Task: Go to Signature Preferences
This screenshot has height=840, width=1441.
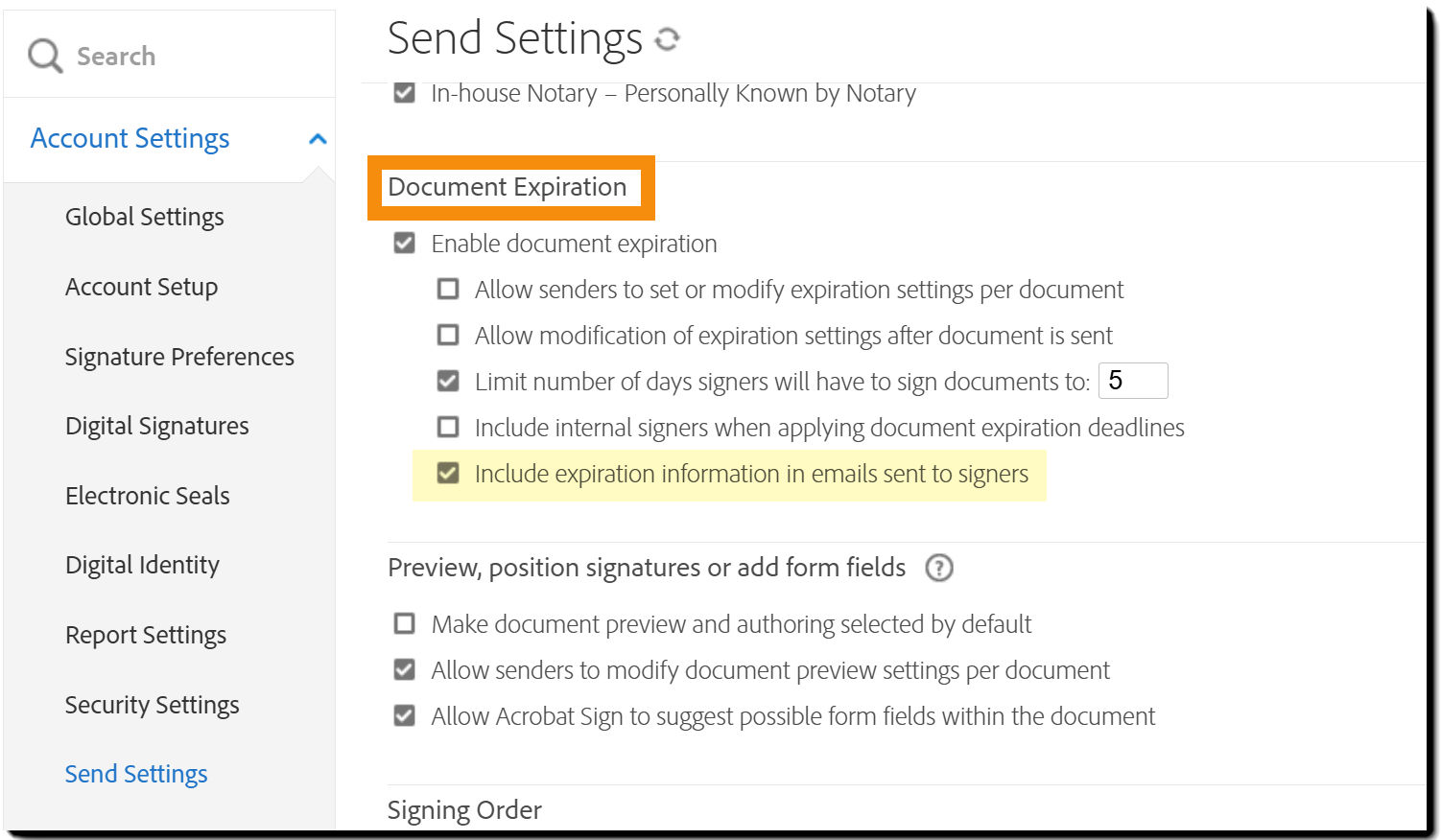Action: [179, 356]
